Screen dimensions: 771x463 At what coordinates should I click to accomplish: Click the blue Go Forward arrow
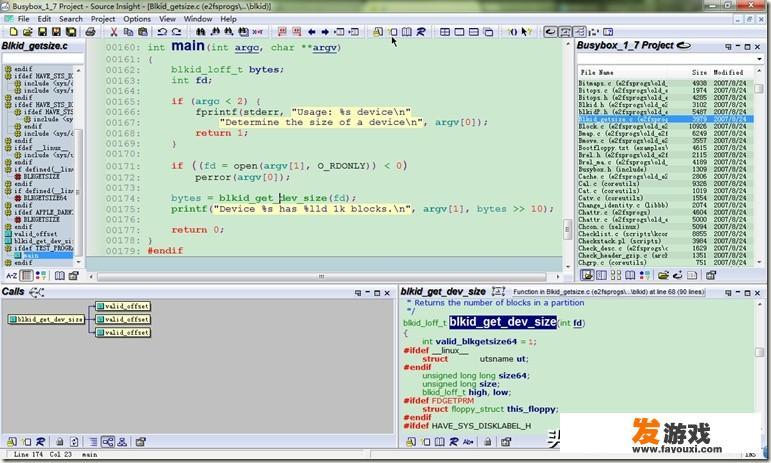coord(325,32)
